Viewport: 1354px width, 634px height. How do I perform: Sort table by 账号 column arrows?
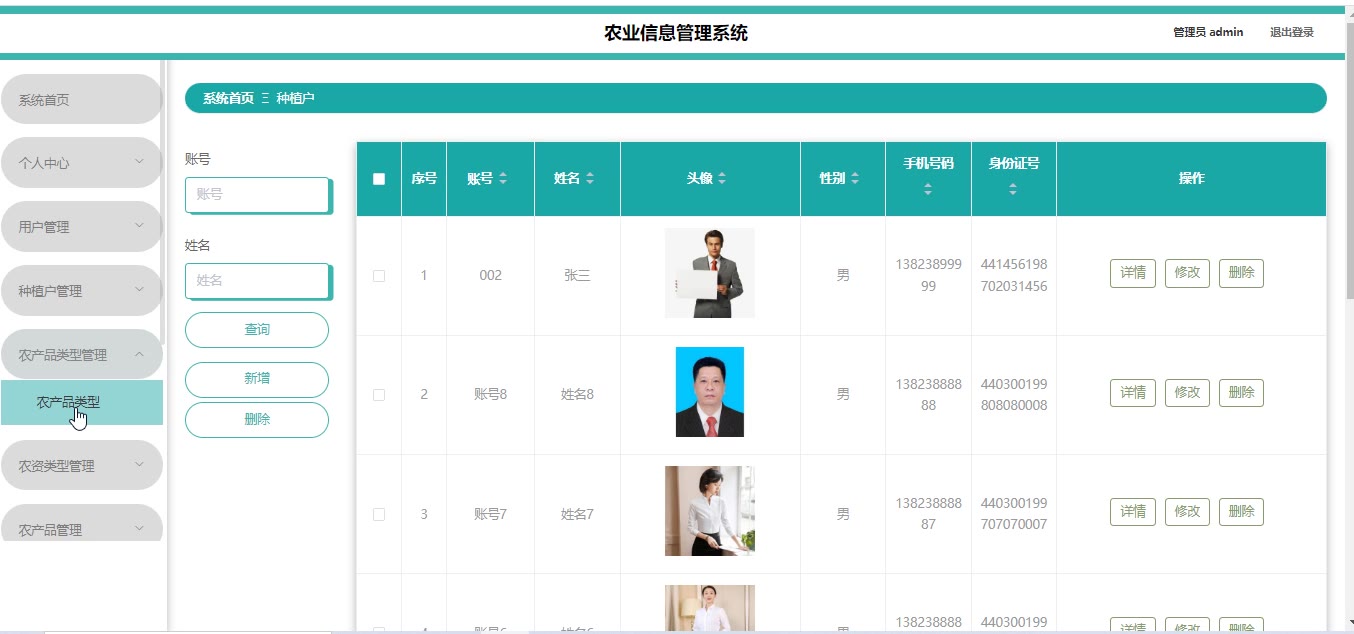[x=503, y=178]
